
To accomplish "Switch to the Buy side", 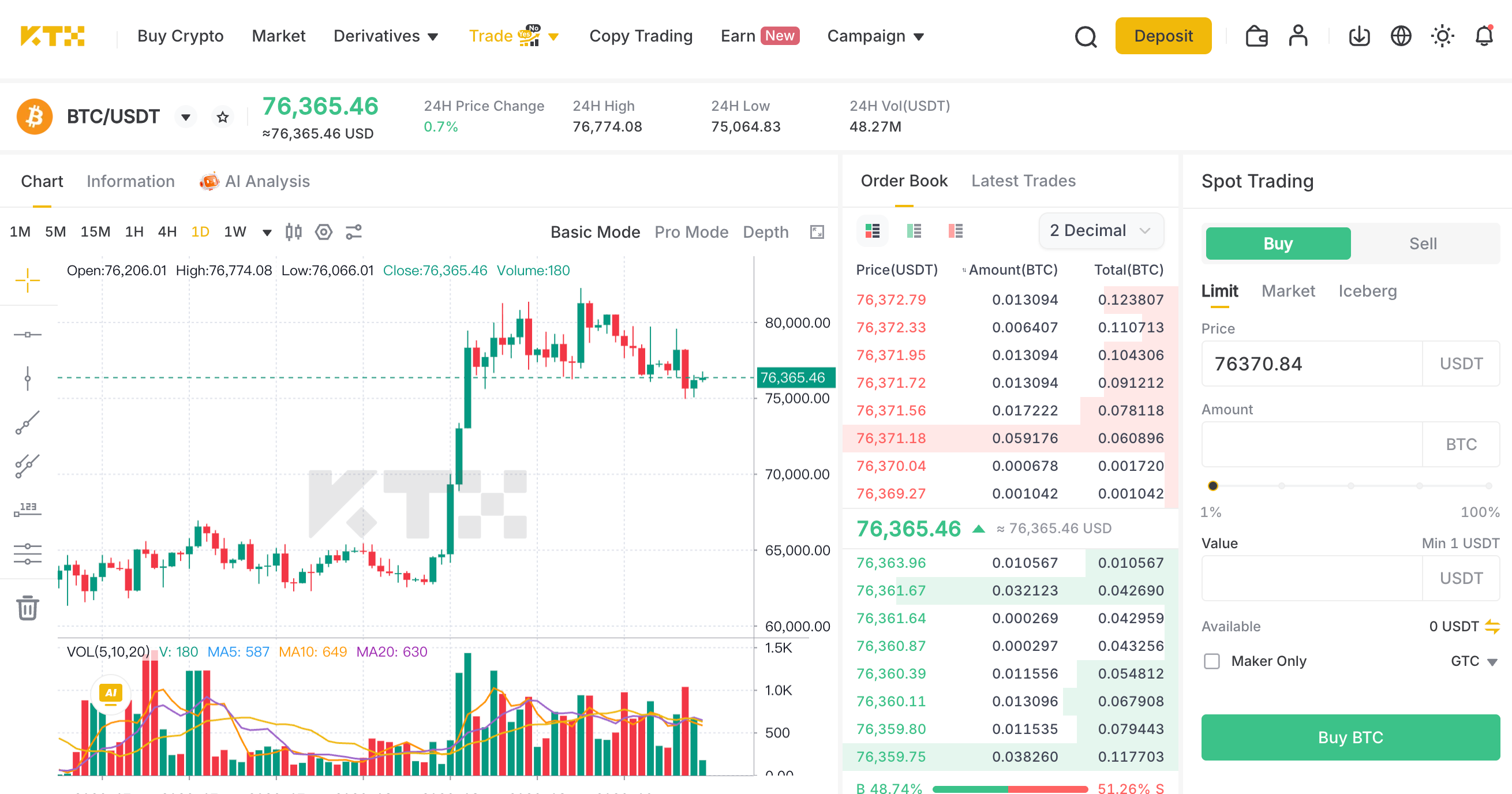I will (1278, 244).
